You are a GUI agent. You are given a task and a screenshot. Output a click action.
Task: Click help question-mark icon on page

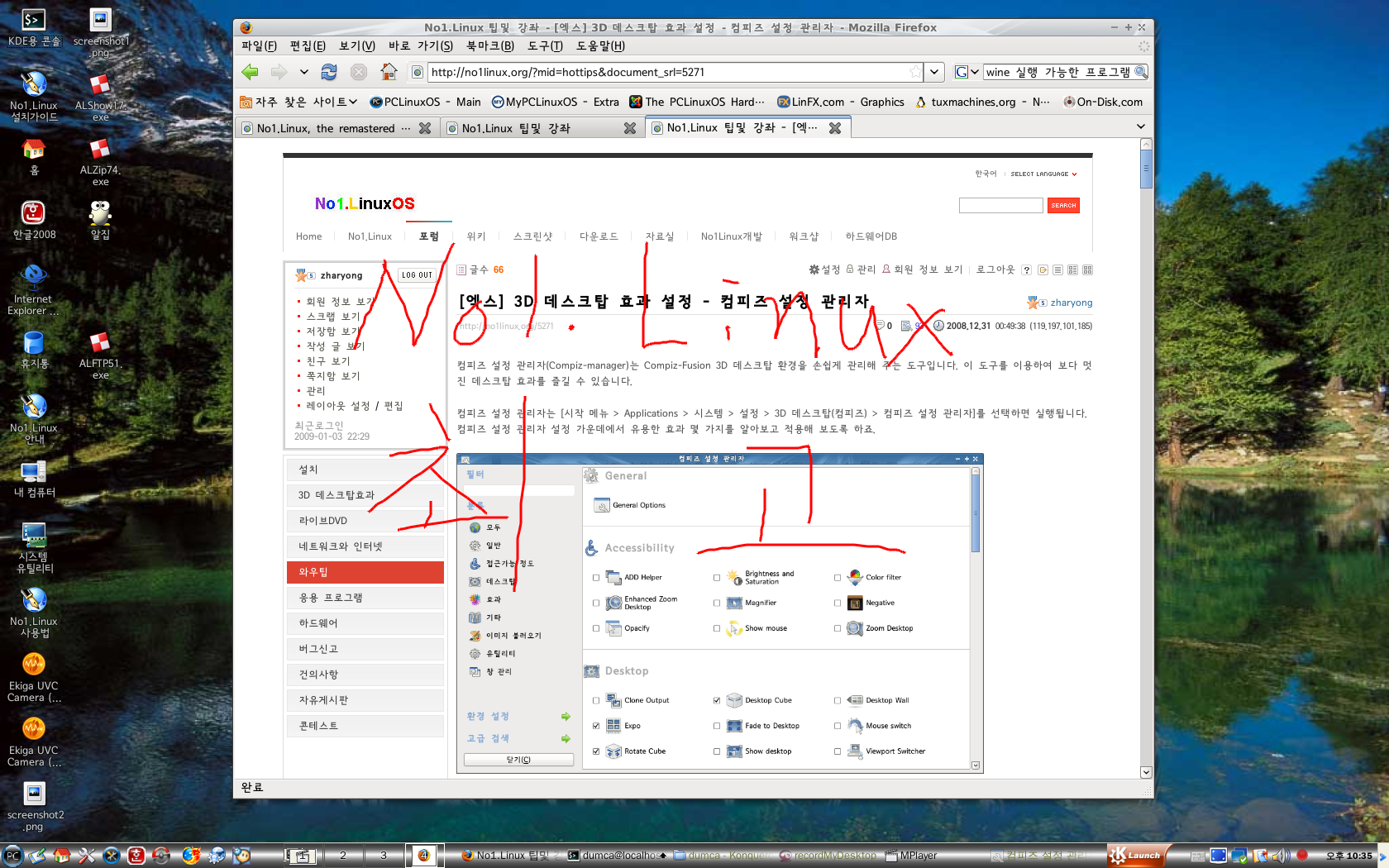point(1026,269)
